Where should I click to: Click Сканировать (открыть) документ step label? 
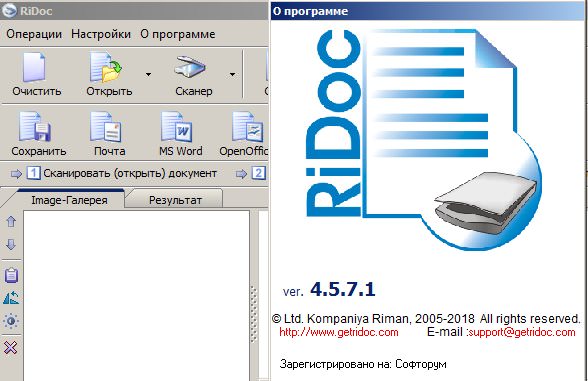tap(130, 173)
